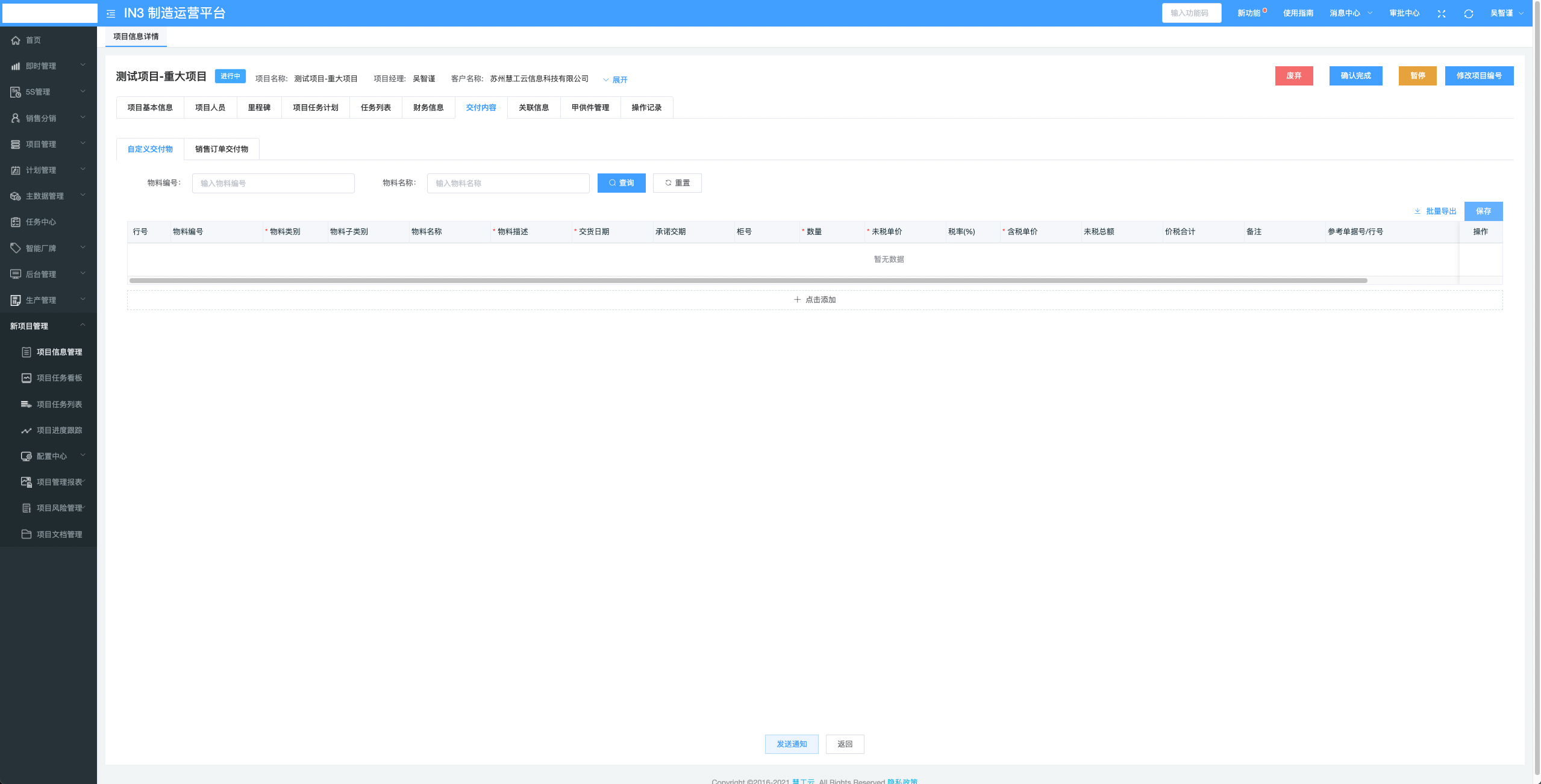Click the refresh icon in header
This screenshot has width=1541, height=784.
[x=1468, y=13]
